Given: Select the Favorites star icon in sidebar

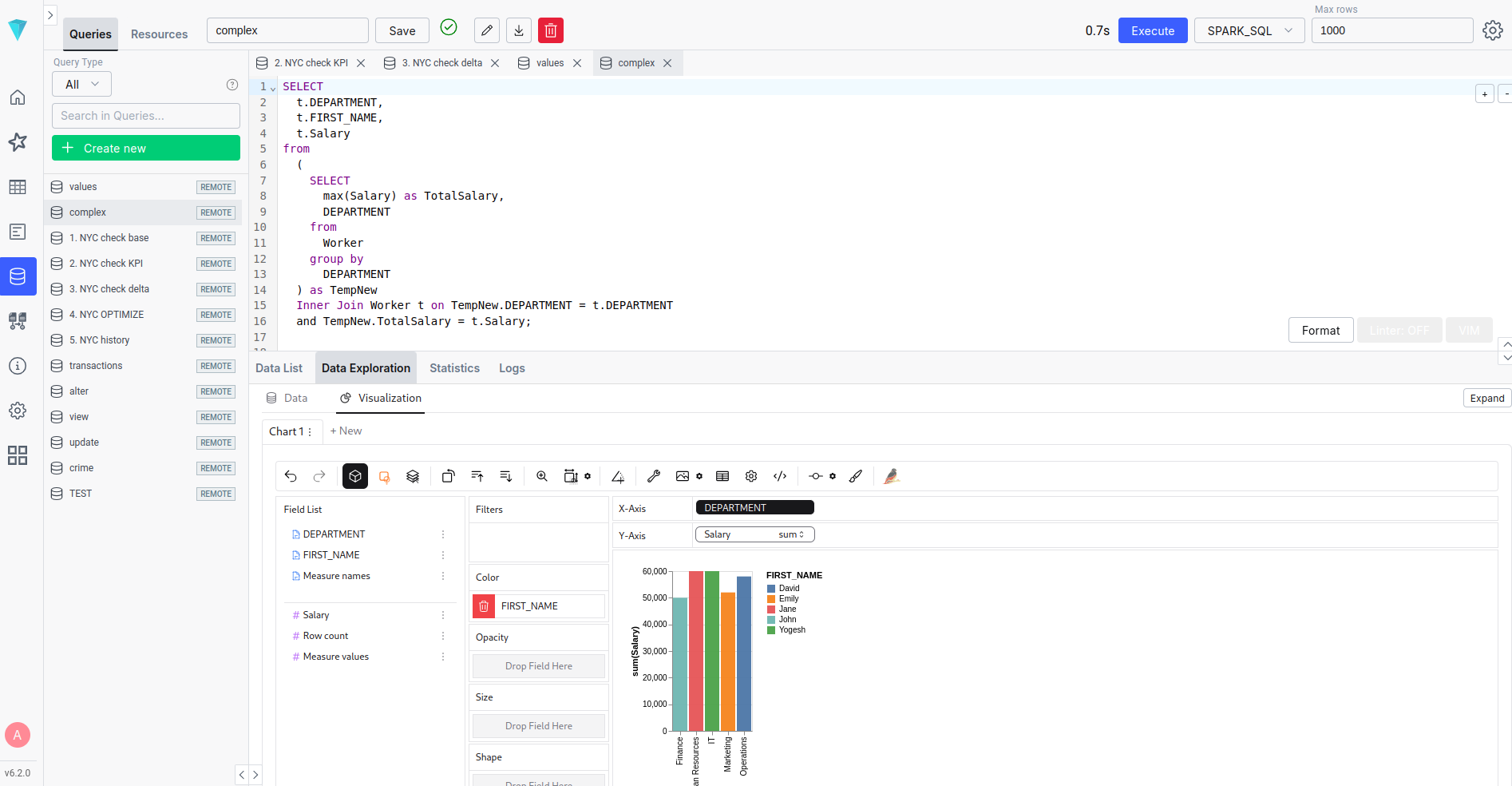Looking at the screenshot, I should (x=18, y=141).
